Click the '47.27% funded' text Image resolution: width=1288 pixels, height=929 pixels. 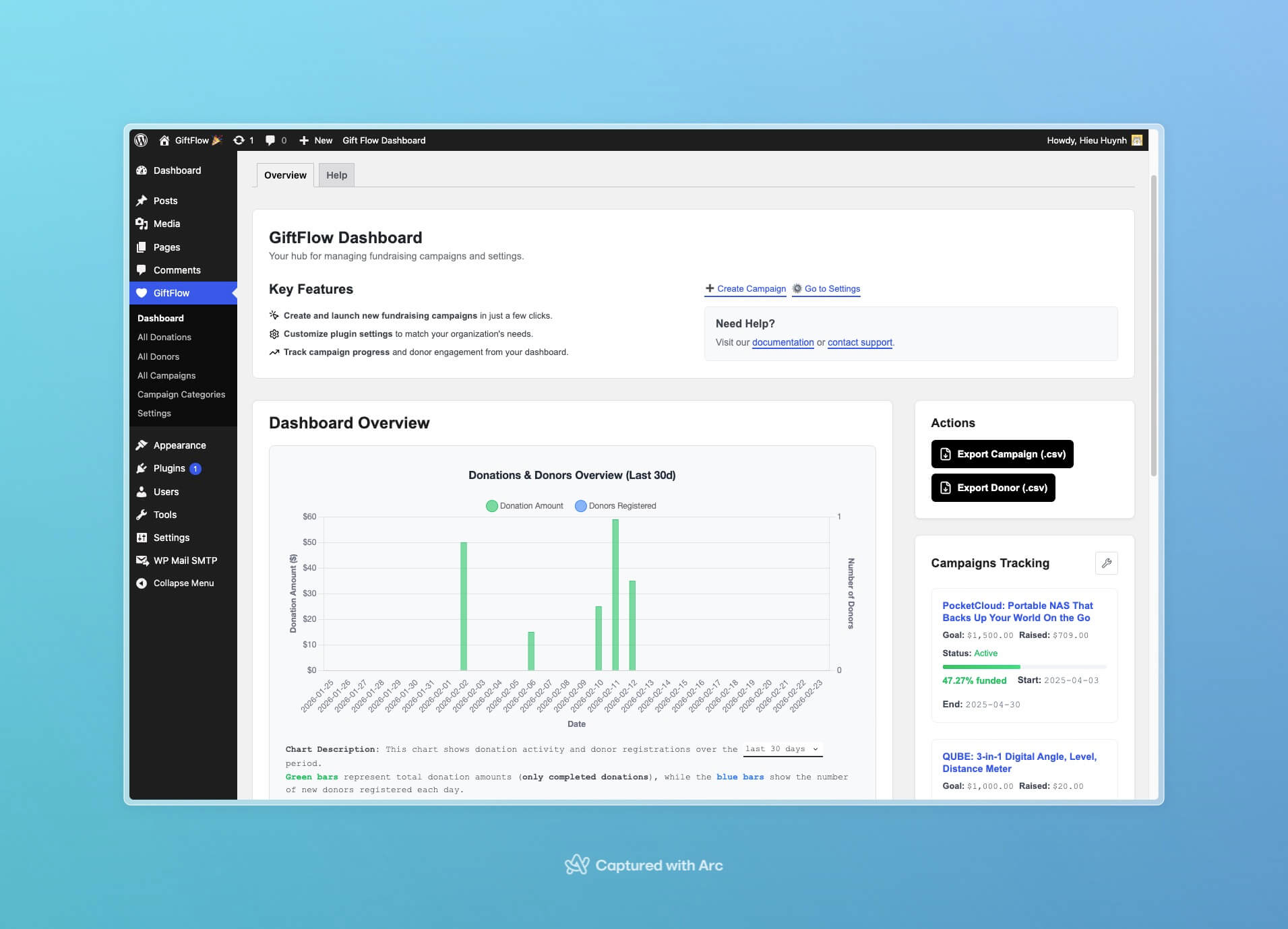pos(975,680)
